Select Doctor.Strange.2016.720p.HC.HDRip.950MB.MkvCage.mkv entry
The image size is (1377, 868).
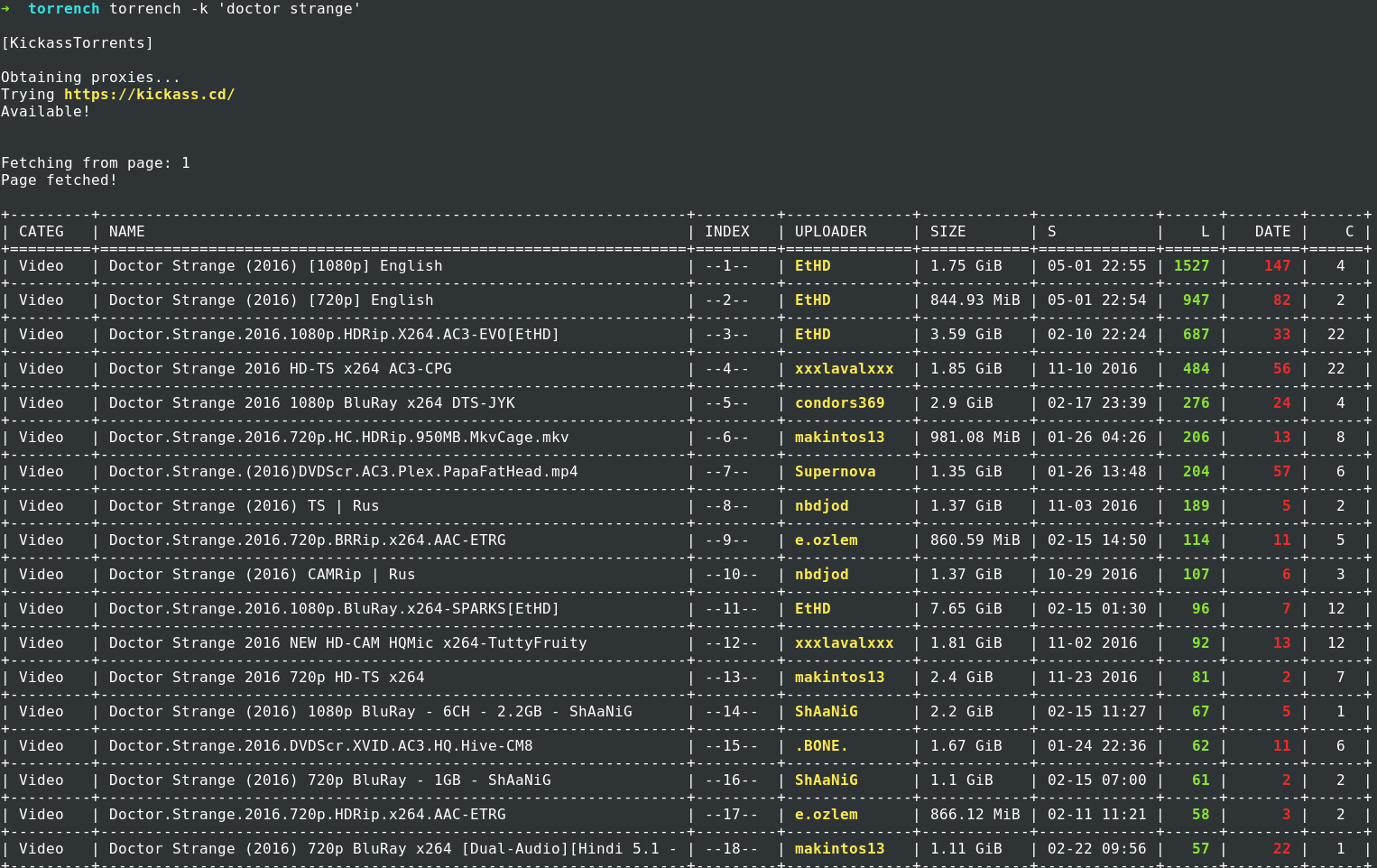(339, 437)
